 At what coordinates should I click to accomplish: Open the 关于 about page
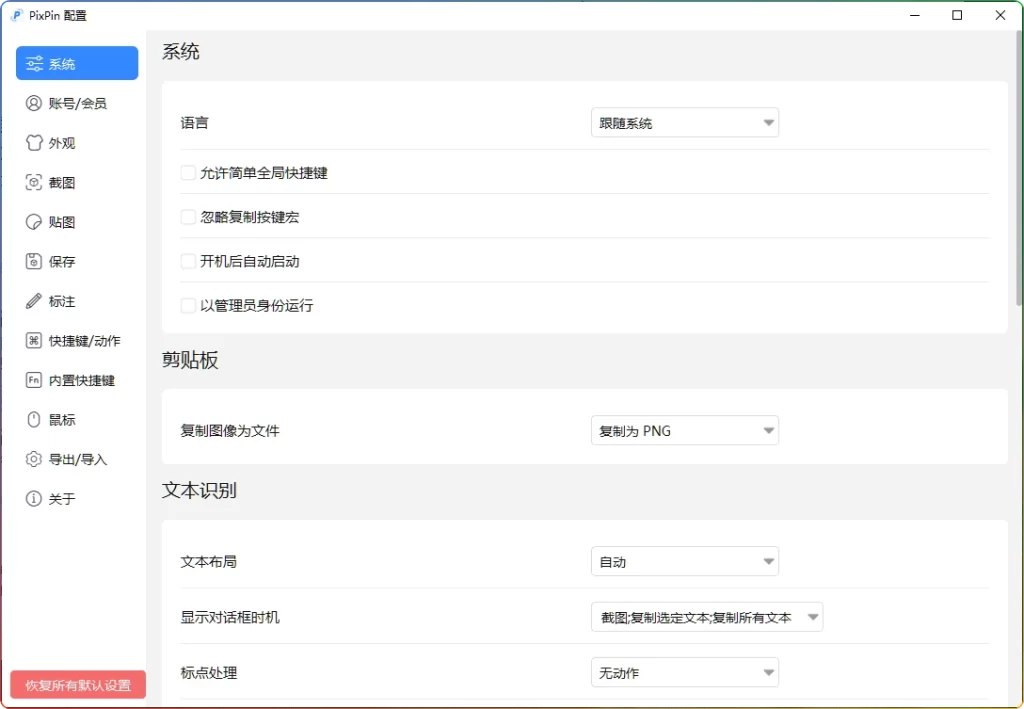point(60,499)
